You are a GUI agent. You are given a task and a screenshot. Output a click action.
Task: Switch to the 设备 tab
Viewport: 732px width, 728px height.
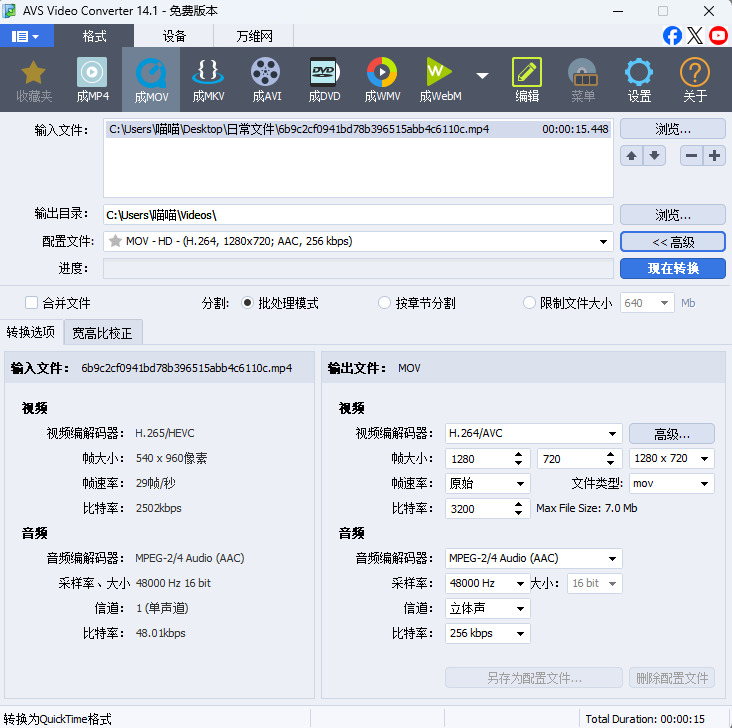point(174,36)
